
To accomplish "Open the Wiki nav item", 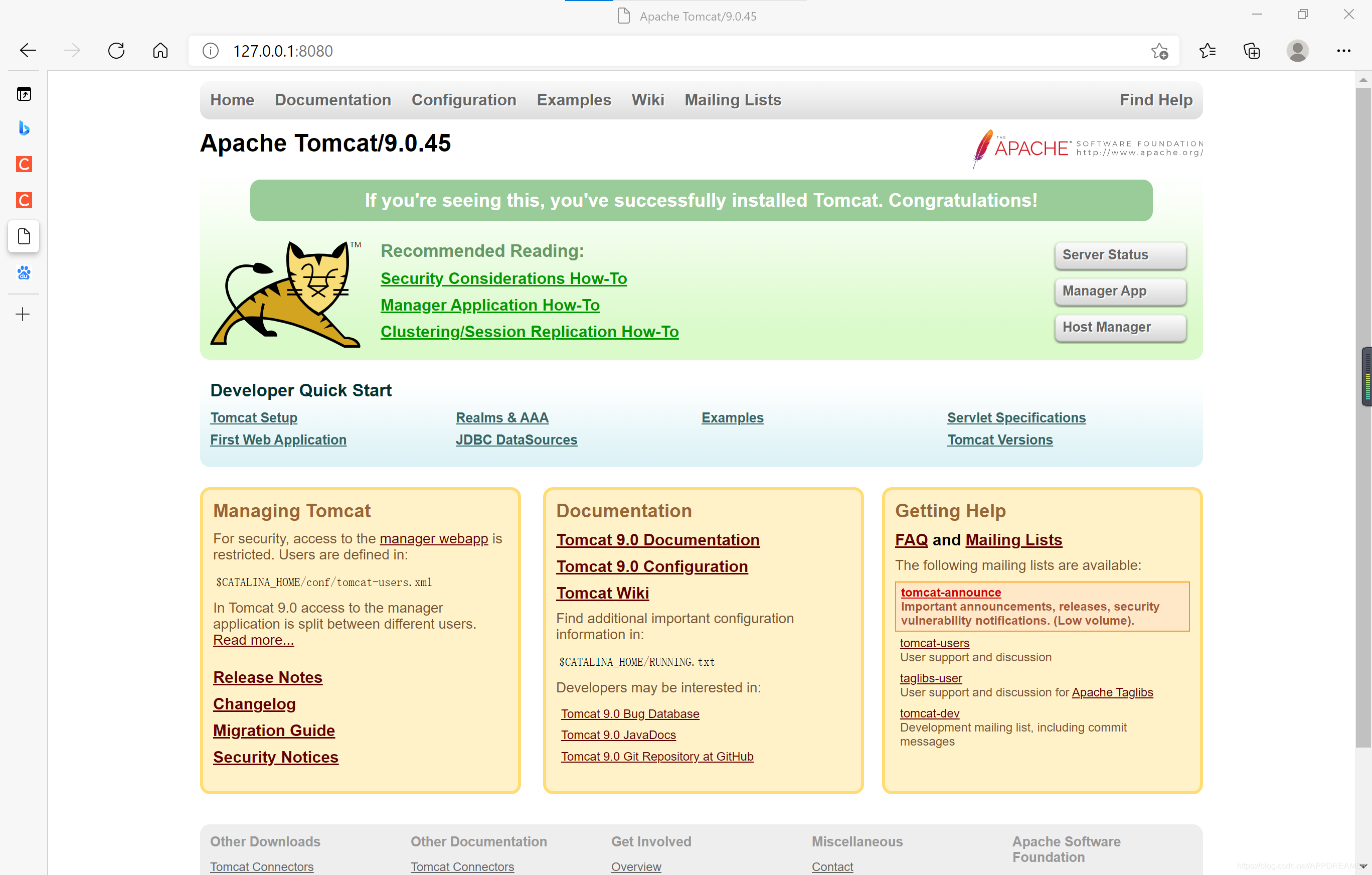I will [648, 100].
